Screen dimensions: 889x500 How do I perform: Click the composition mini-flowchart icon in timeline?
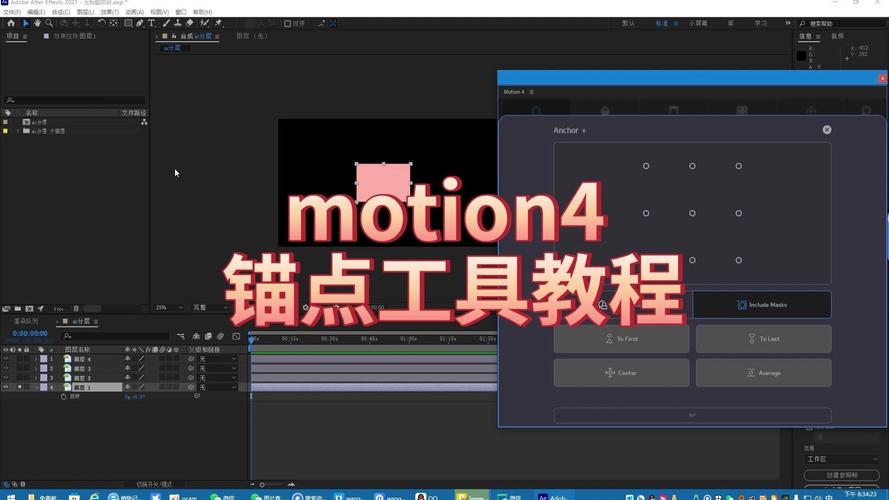click(x=181, y=336)
